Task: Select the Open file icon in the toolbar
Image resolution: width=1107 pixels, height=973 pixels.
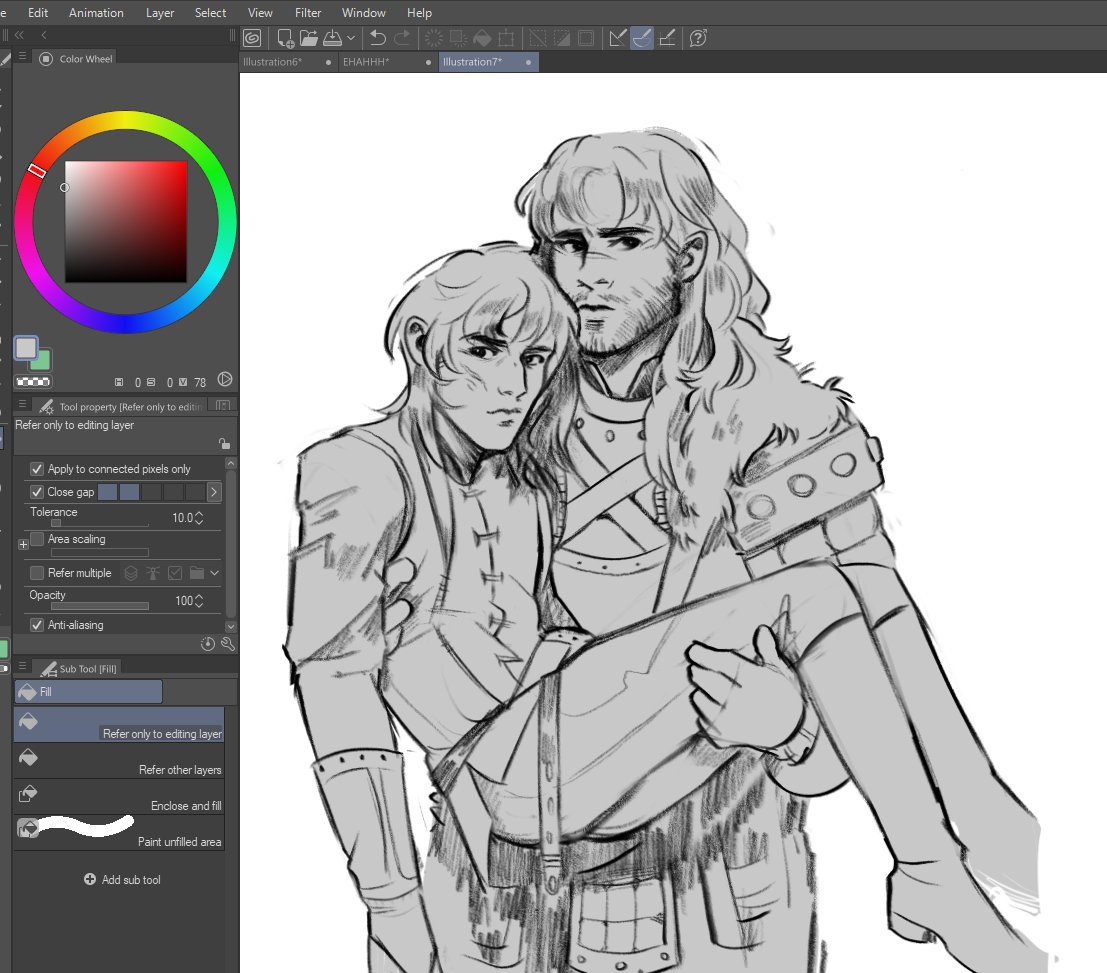Action: click(308, 37)
